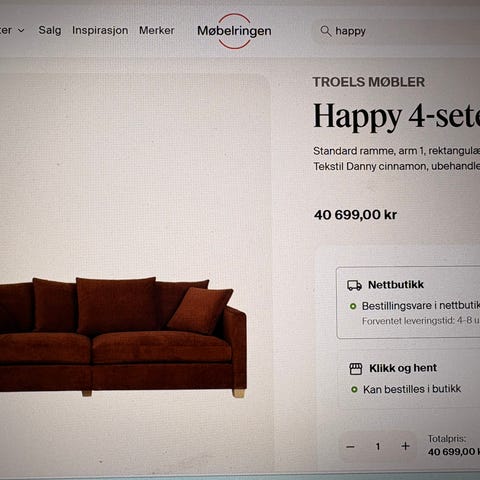
Task: Click the 40 699,00 kr price
Action: point(355,215)
